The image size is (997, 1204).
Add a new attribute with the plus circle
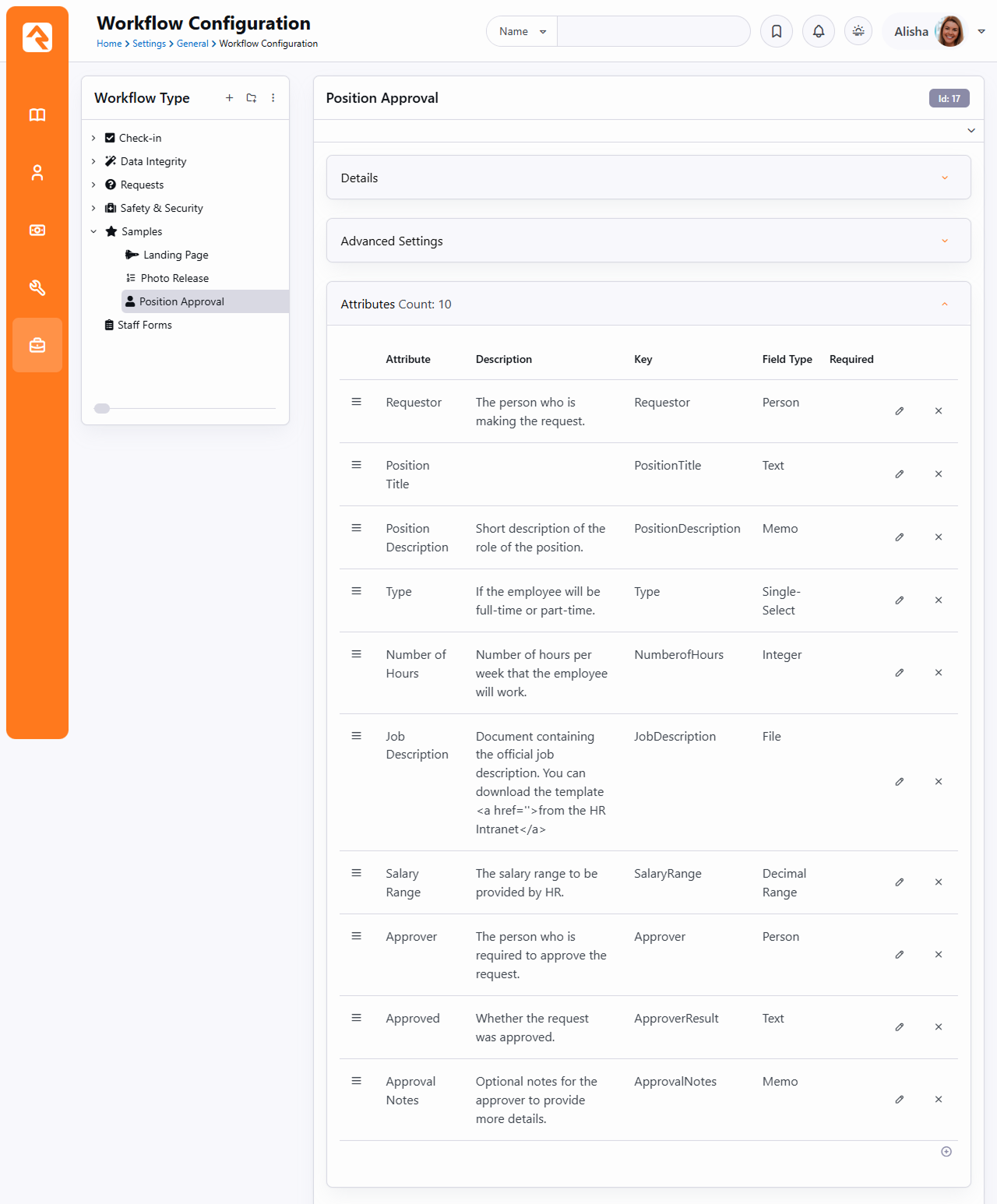pos(946,1152)
